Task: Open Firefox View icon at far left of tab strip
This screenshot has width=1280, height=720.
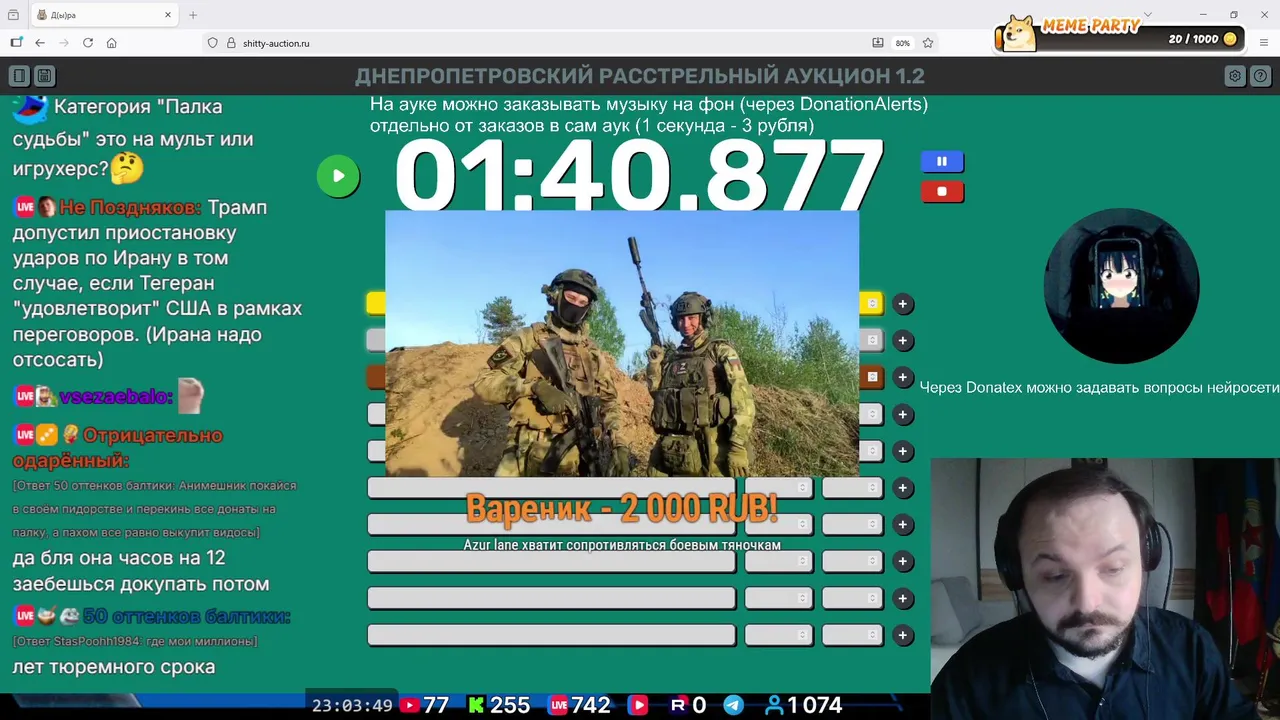Action: (x=13, y=15)
